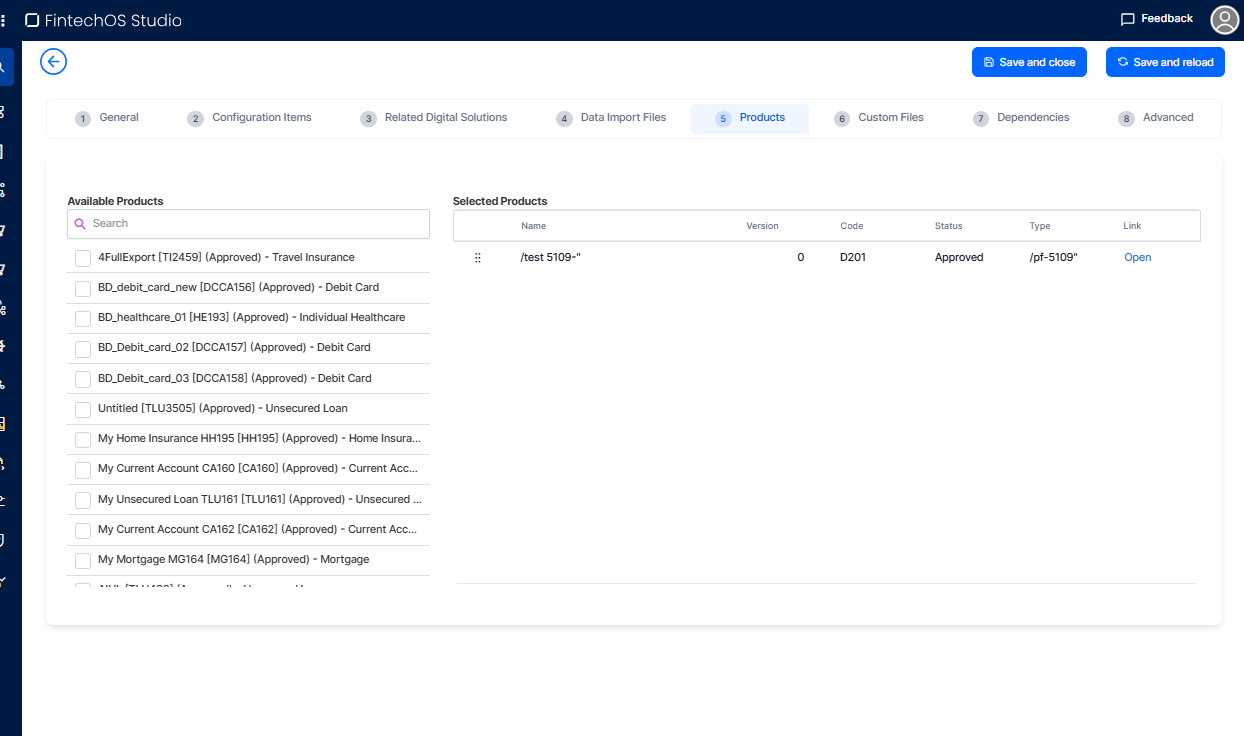Open the user profile avatar
Screen dimensions: 1244x736
point(1224,20)
